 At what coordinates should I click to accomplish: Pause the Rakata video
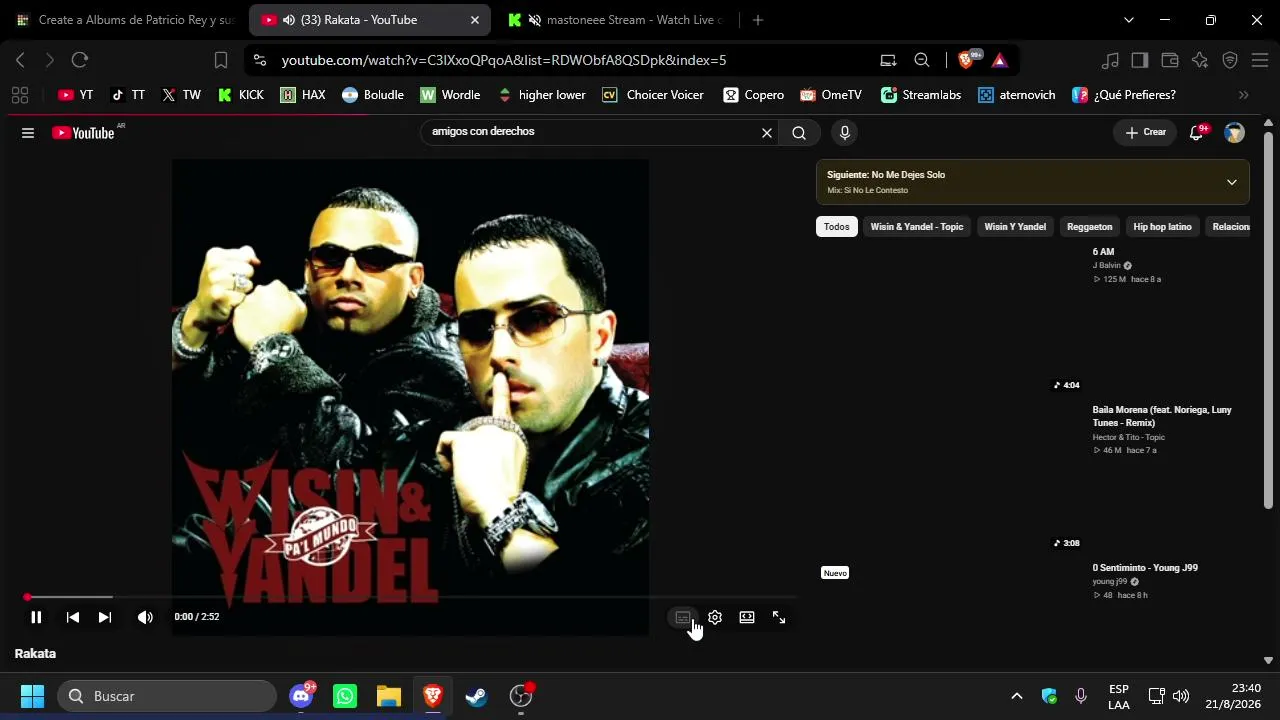(36, 617)
